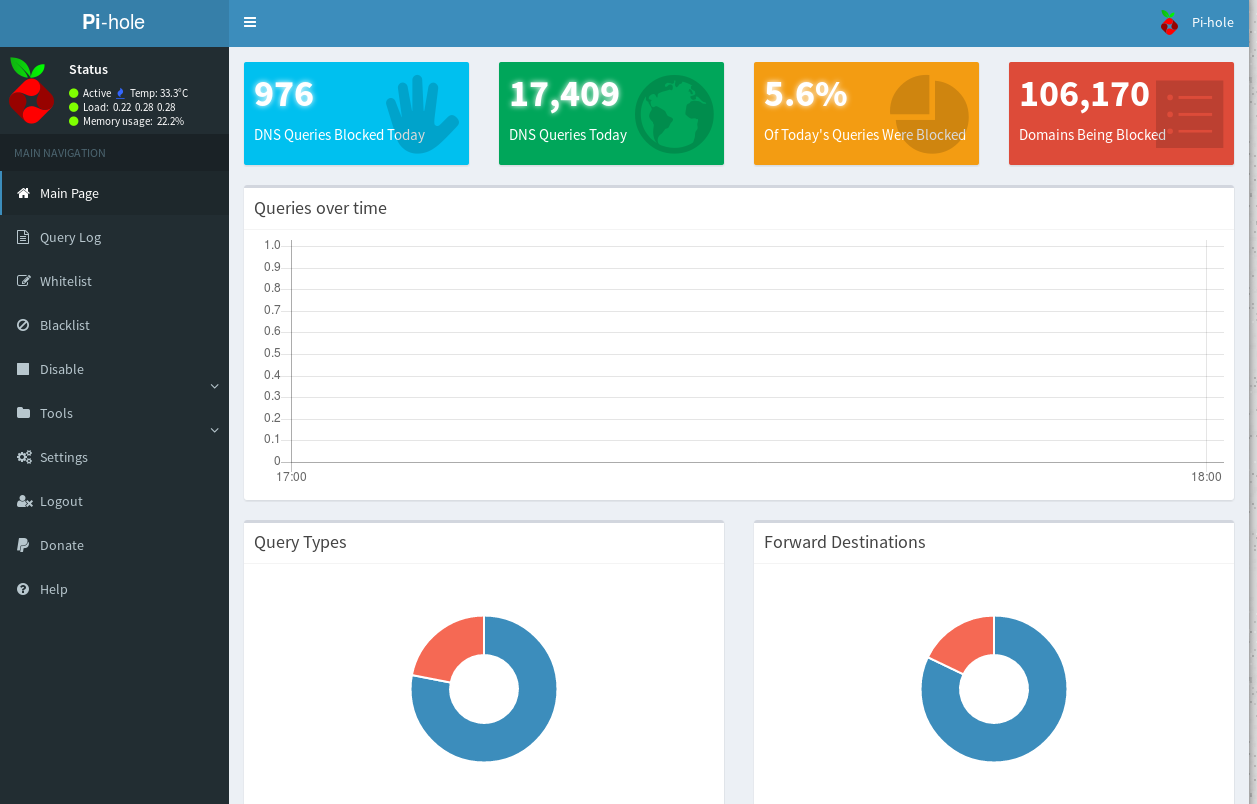Select Main Page in the navigation menu
1257x804 pixels.
pyautogui.click(x=68, y=193)
